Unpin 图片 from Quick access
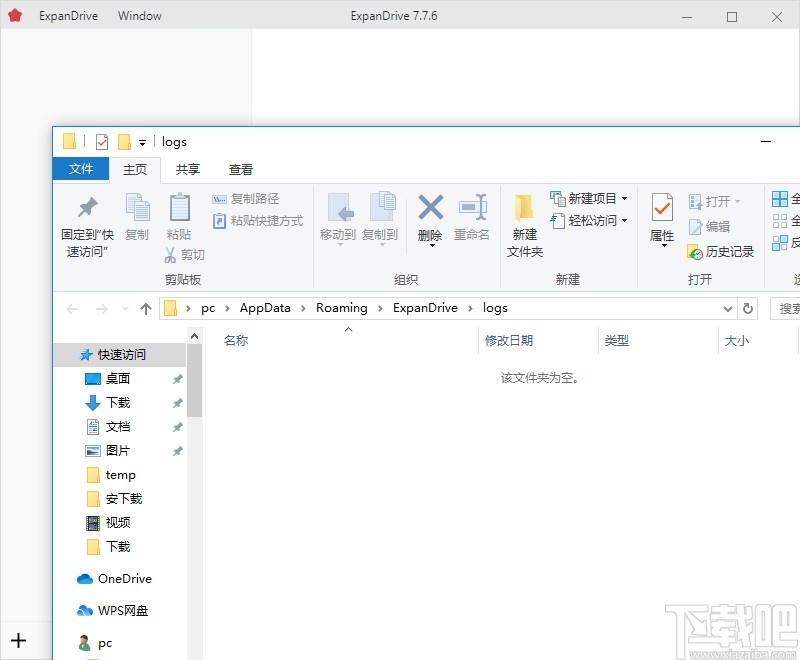This screenshot has width=800, height=660. tap(177, 450)
